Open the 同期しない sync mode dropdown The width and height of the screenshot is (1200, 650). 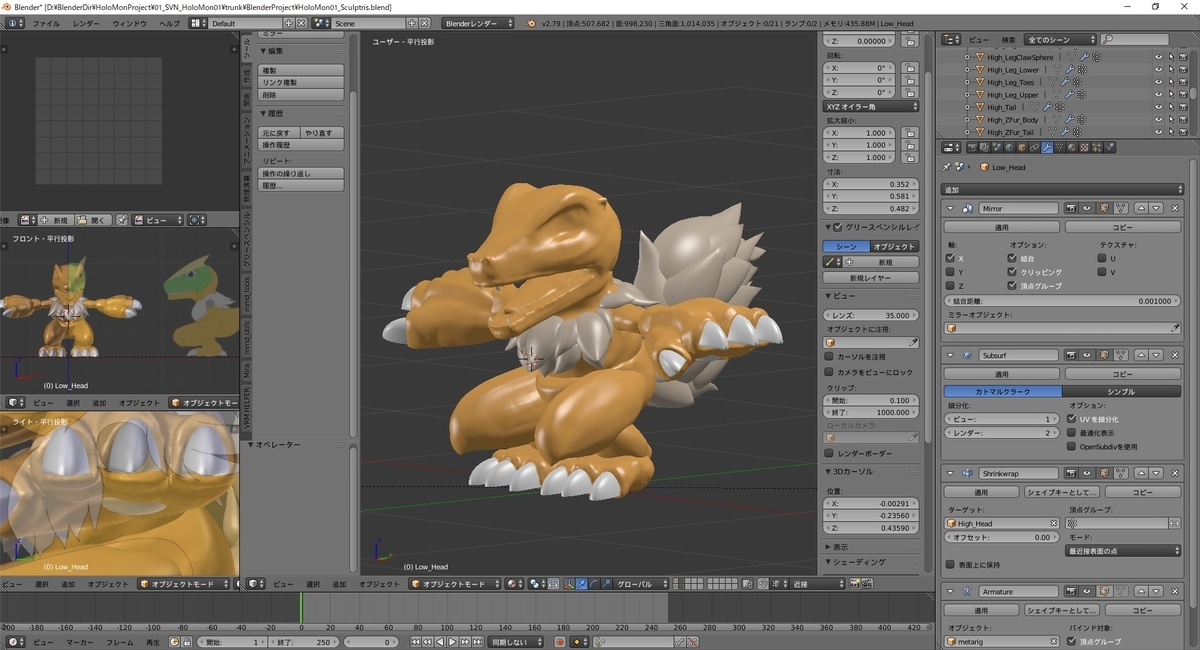point(515,641)
